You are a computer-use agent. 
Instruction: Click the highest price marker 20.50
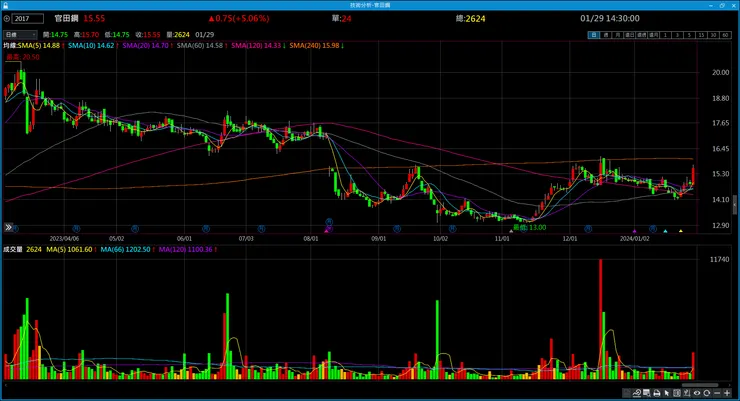click(23, 57)
